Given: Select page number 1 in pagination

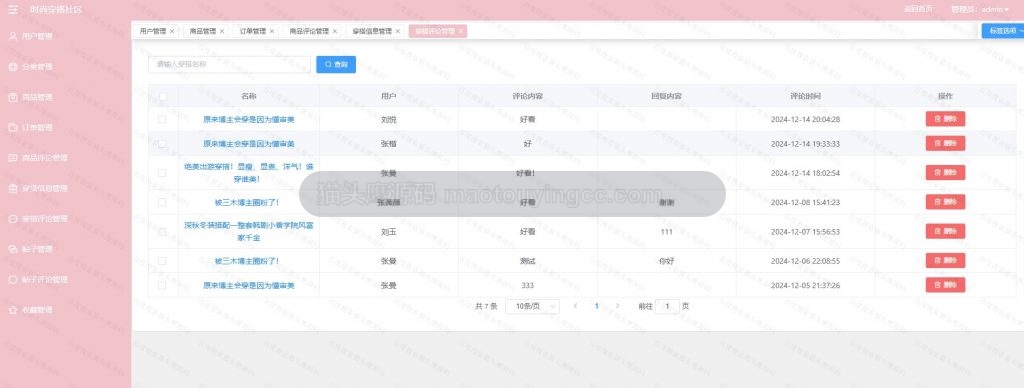Looking at the screenshot, I should pos(596,306).
